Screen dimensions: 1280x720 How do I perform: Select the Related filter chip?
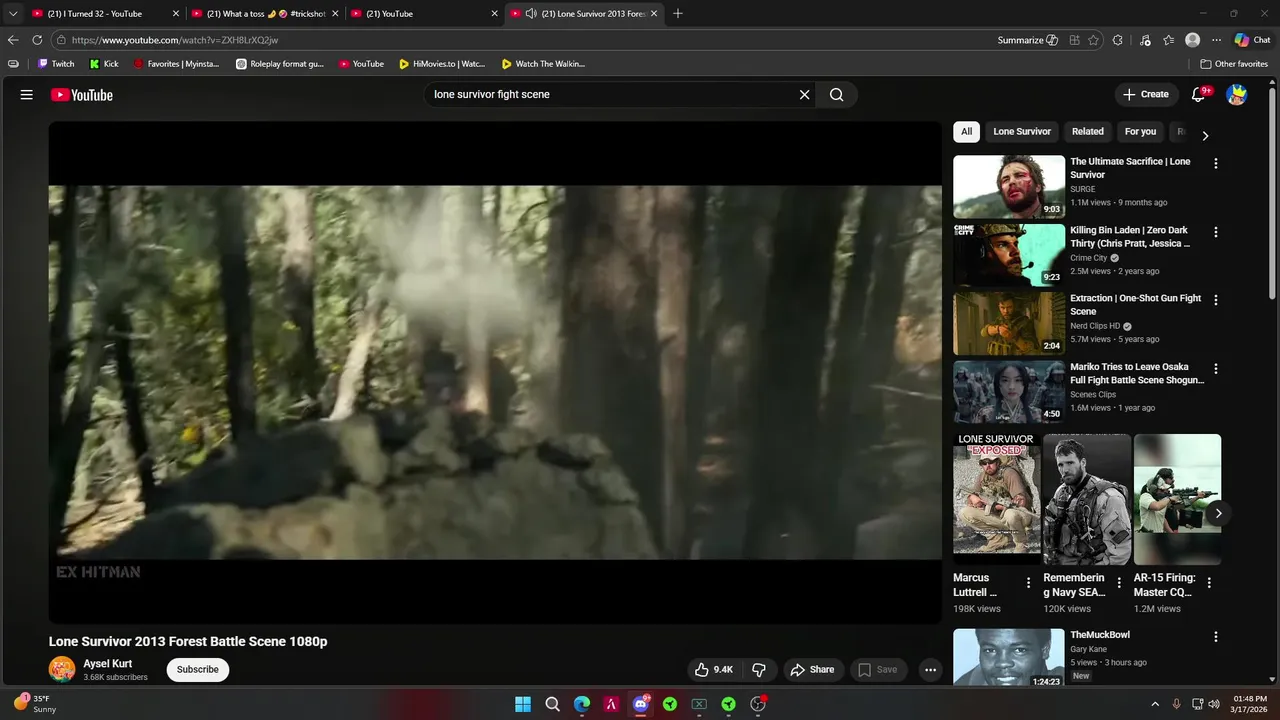click(1088, 131)
